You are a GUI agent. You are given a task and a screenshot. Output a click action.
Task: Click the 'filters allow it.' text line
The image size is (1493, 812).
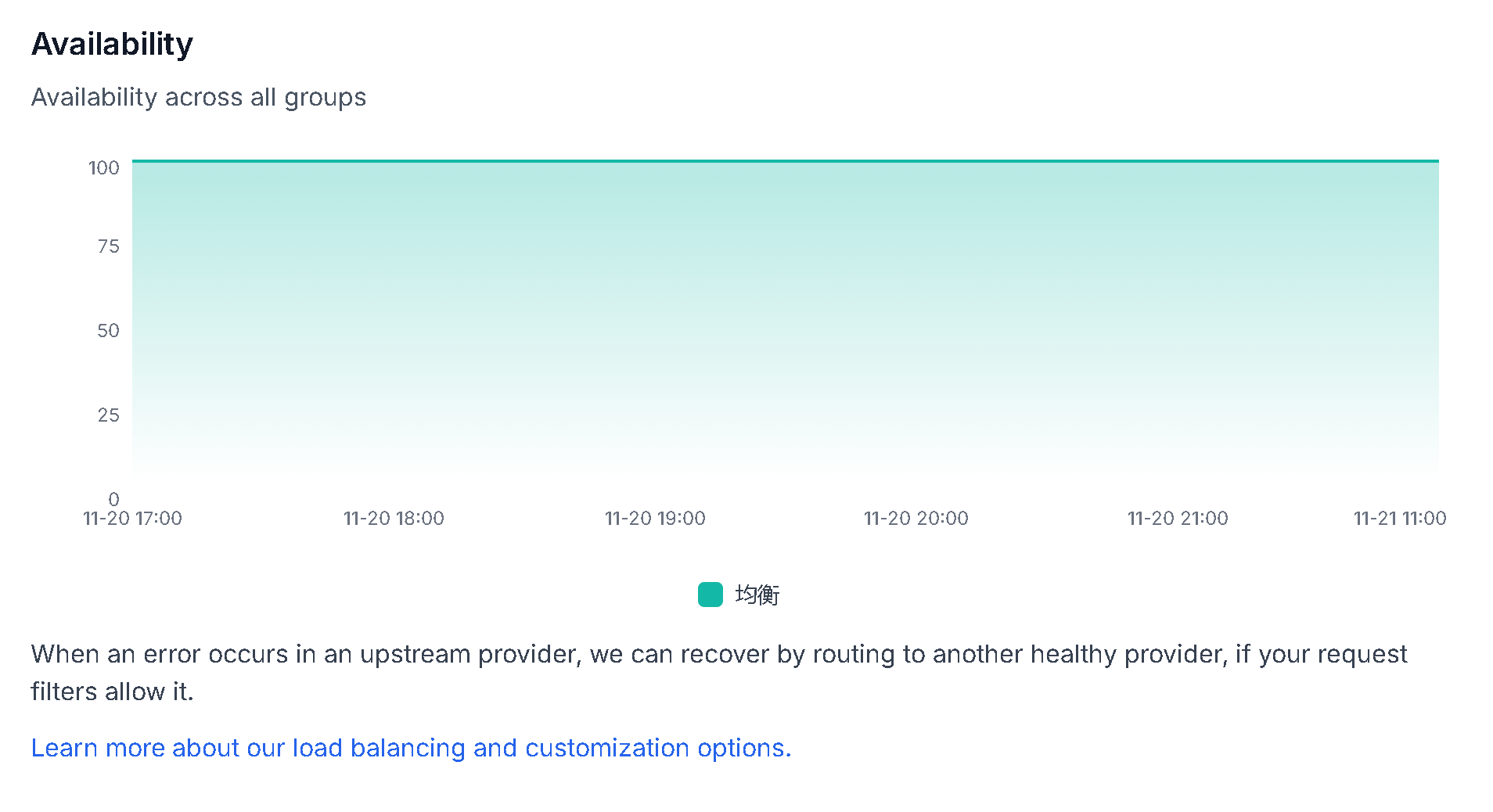112,692
